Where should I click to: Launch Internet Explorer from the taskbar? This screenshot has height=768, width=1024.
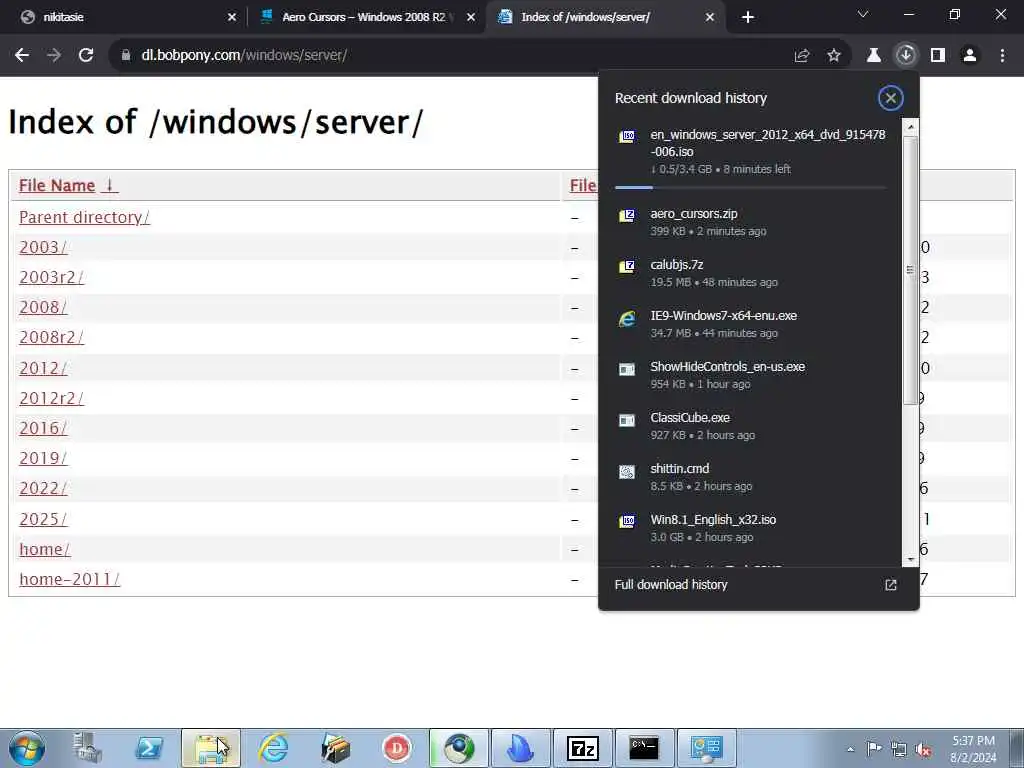(273, 748)
